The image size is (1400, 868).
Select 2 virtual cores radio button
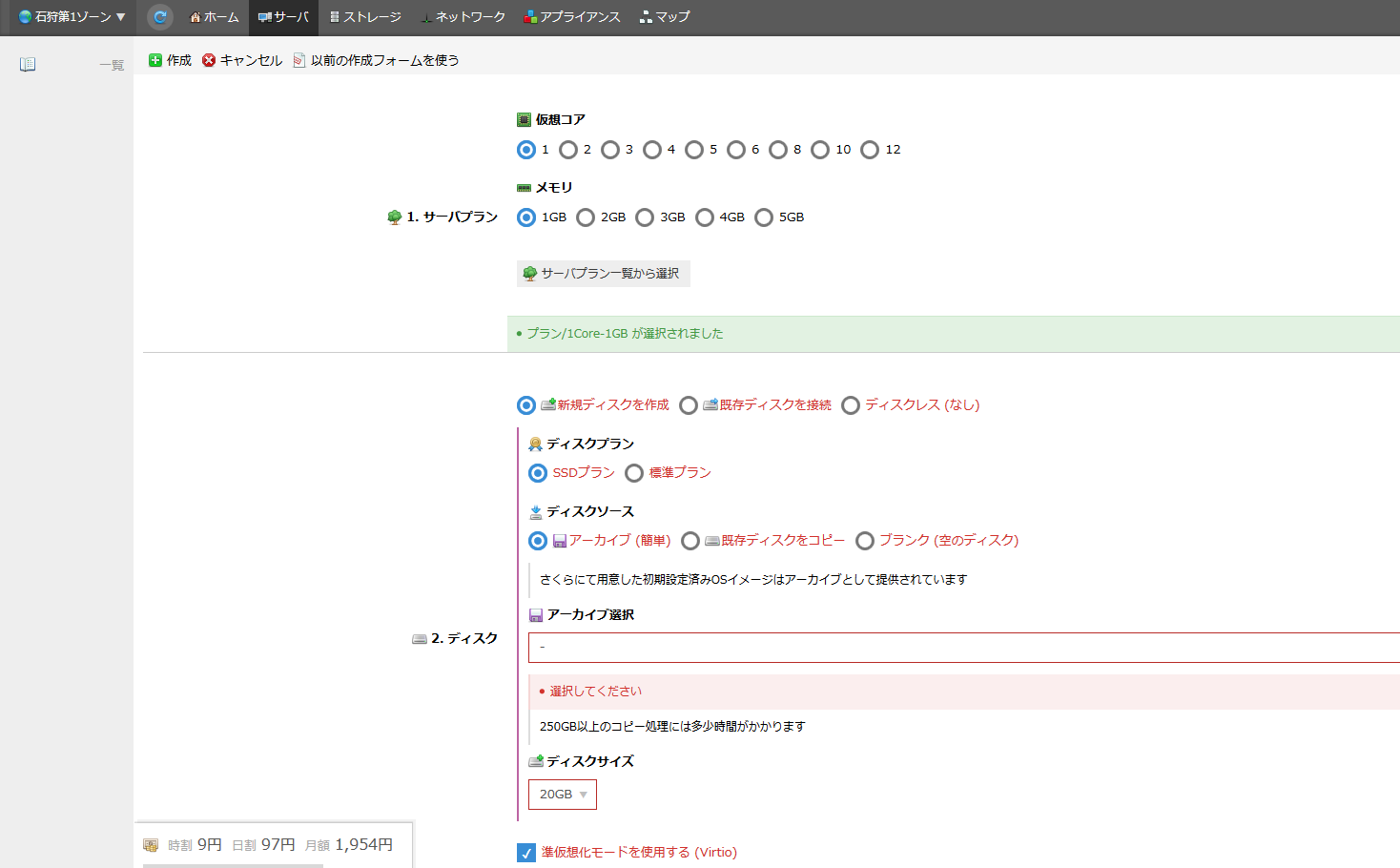[x=568, y=150]
